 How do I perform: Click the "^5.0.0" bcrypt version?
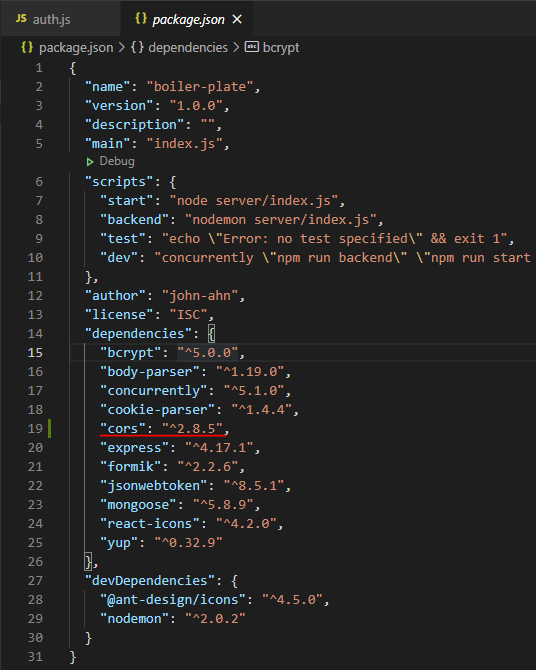pyautogui.click(x=208, y=353)
